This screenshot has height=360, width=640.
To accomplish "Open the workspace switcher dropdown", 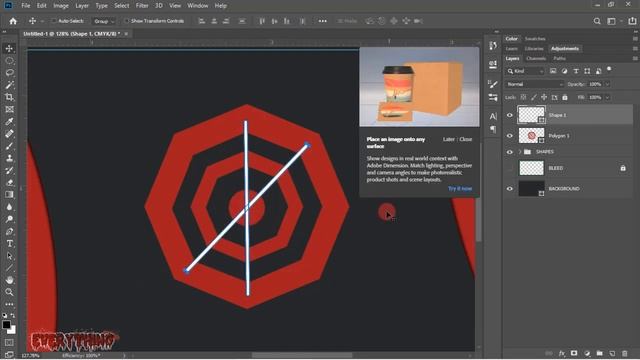I will [613, 21].
